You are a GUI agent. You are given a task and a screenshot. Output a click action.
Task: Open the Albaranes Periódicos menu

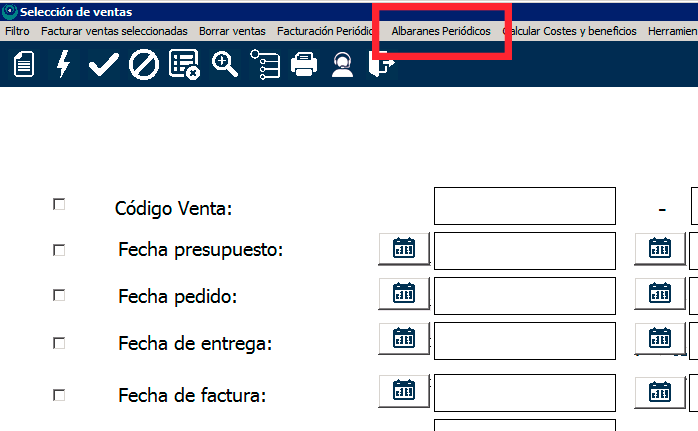pyautogui.click(x=441, y=31)
